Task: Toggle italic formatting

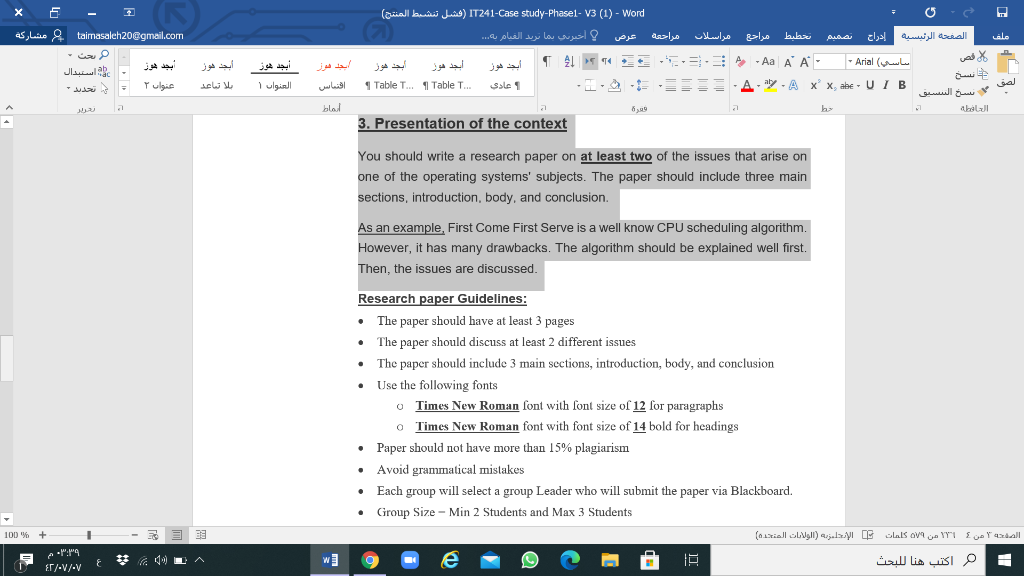Action: [885, 84]
